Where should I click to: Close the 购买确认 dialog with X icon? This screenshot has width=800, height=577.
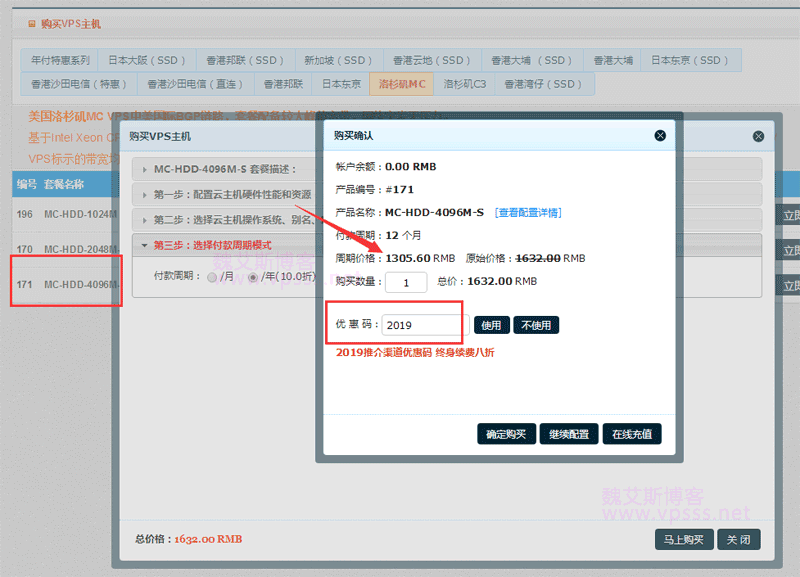[660, 135]
